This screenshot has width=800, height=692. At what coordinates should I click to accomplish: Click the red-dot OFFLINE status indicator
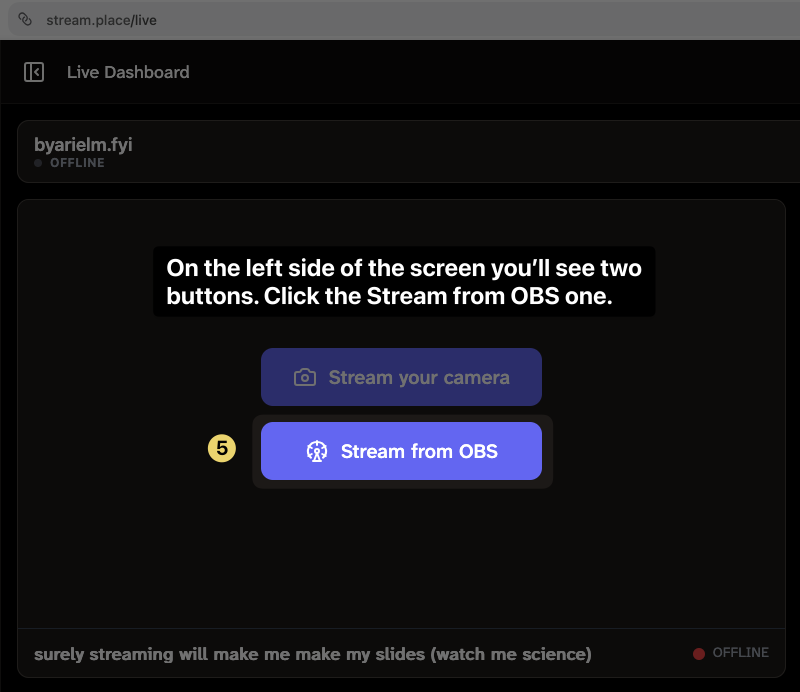point(731,653)
